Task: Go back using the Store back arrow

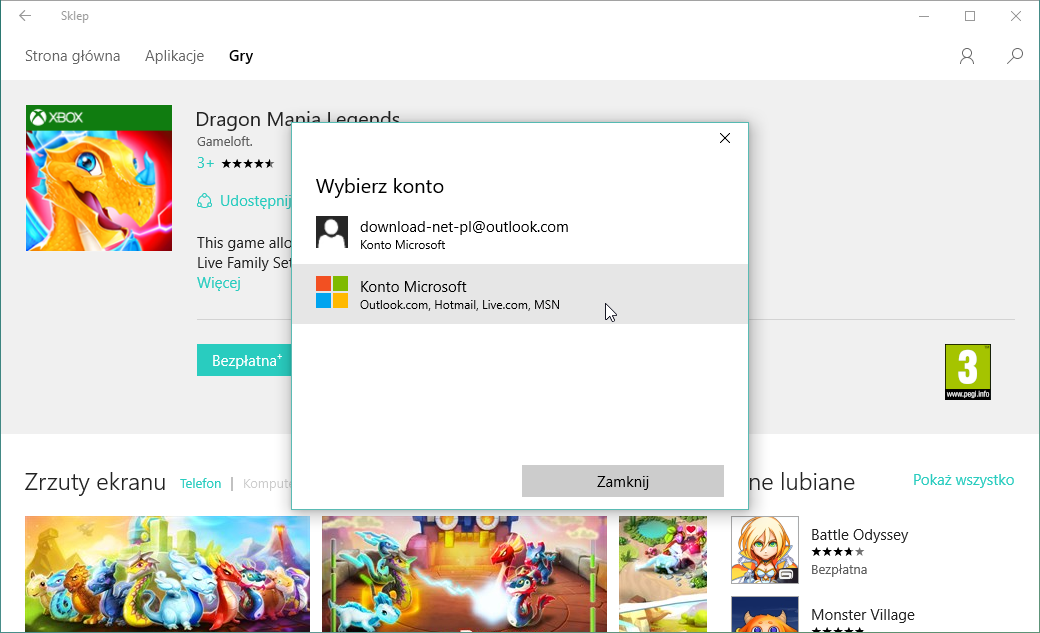Action: point(25,16)
